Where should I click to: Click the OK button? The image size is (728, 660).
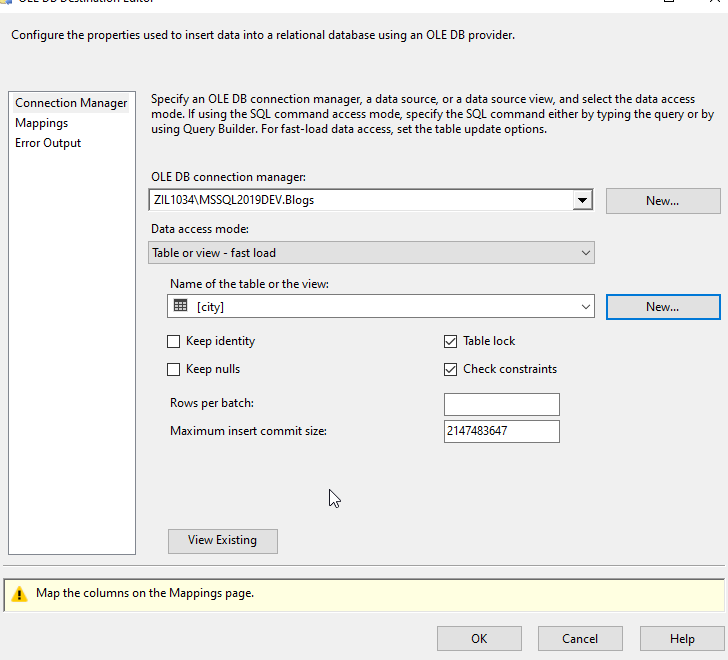pos(479,639)
